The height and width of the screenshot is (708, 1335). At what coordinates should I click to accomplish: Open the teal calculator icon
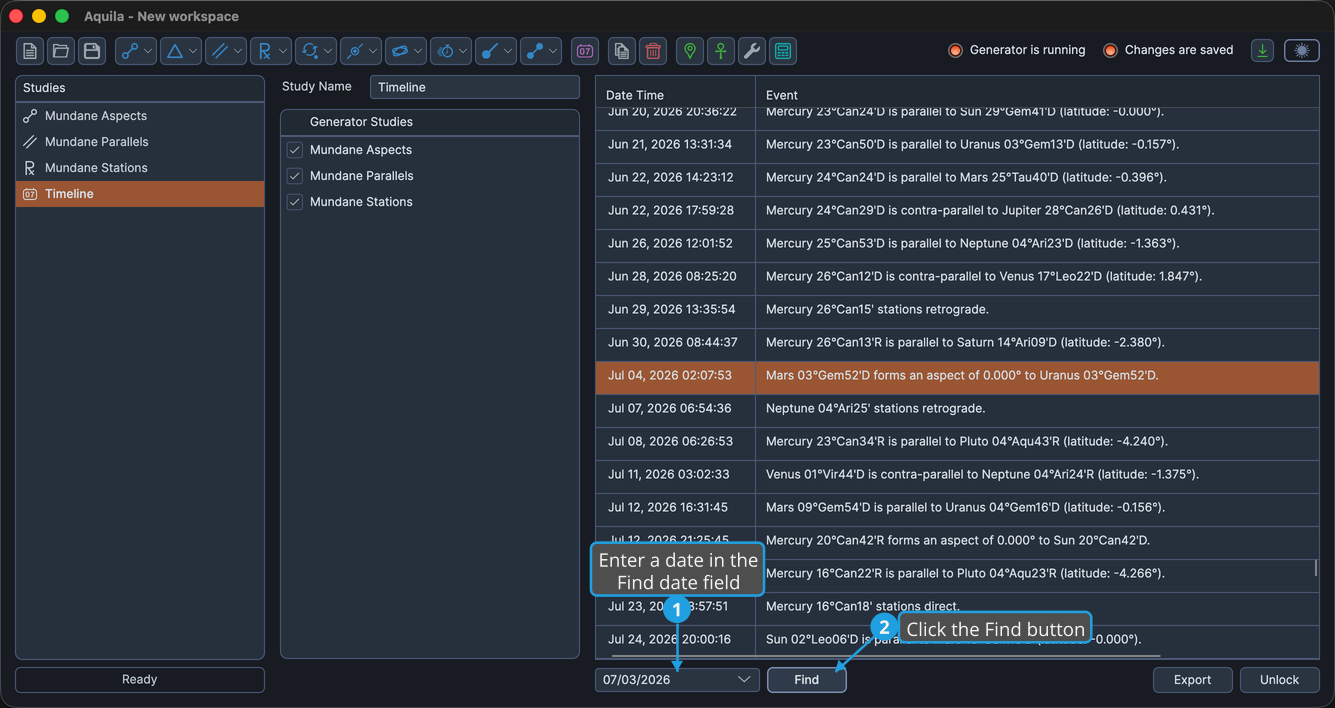783,51
